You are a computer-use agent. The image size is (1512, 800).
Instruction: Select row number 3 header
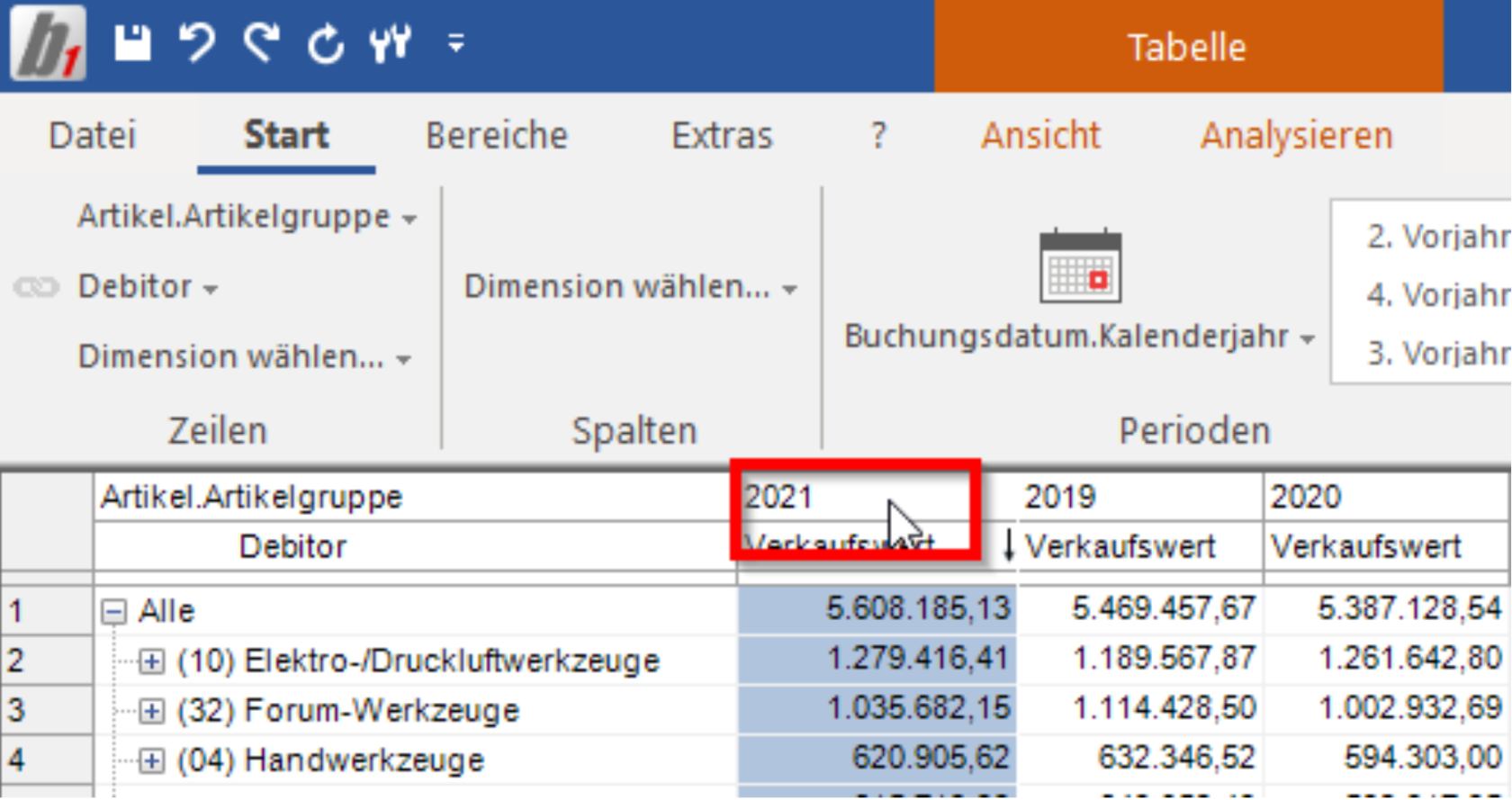[47, 710]
